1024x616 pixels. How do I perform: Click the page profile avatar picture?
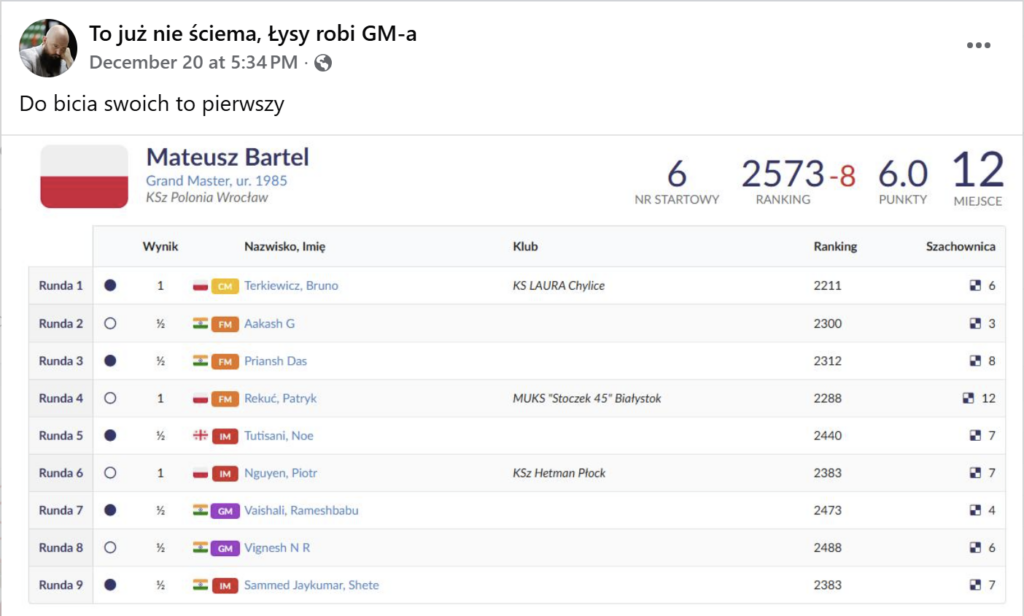48,47
